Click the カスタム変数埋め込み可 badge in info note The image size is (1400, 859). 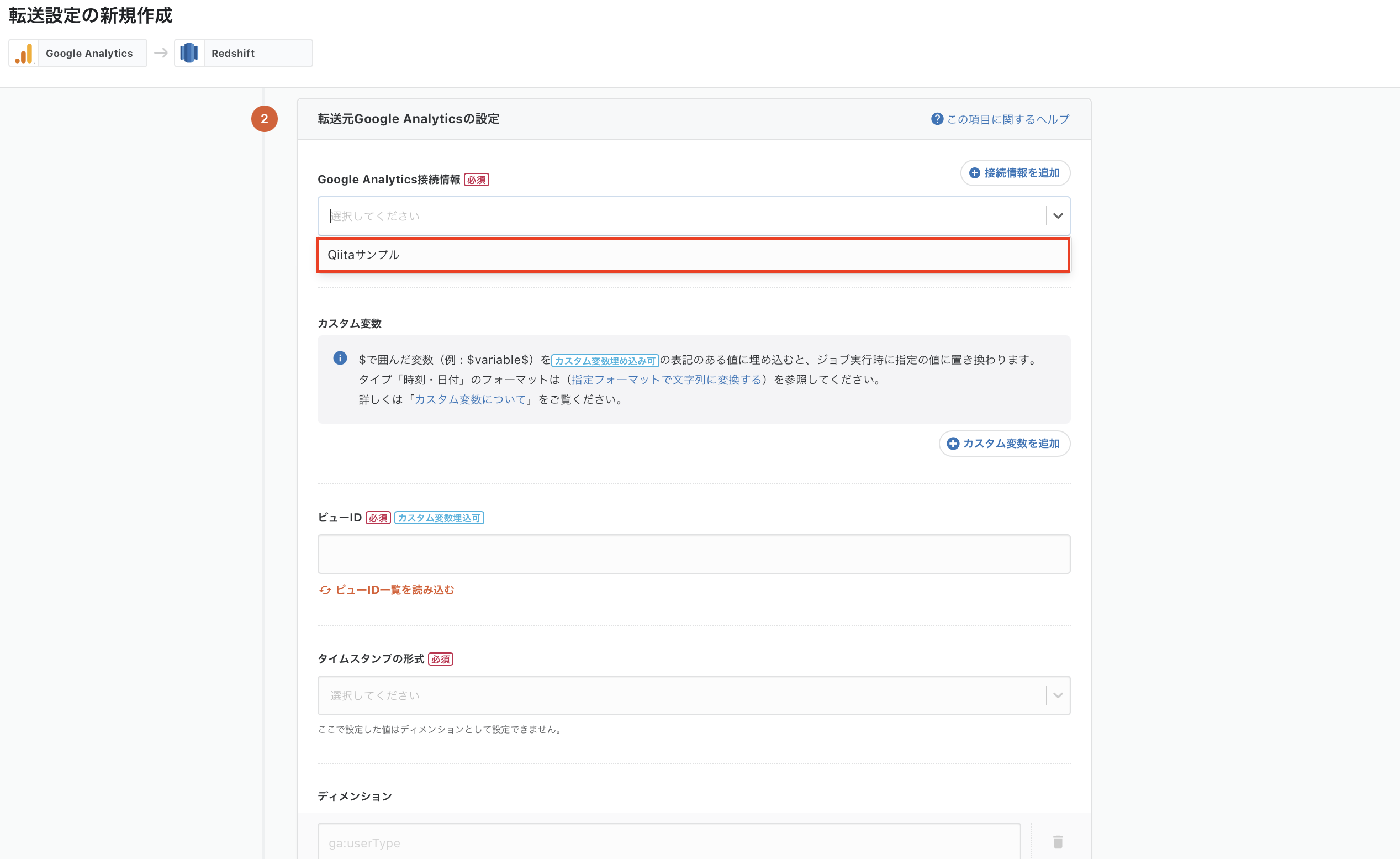pos(605,360)
